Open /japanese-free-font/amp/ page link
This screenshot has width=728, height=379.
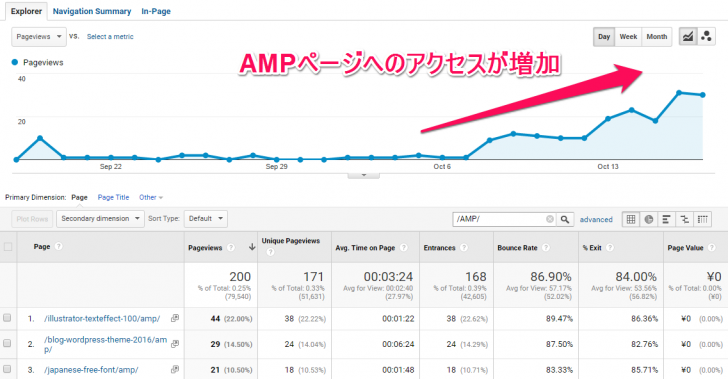(x=91, y=370)
